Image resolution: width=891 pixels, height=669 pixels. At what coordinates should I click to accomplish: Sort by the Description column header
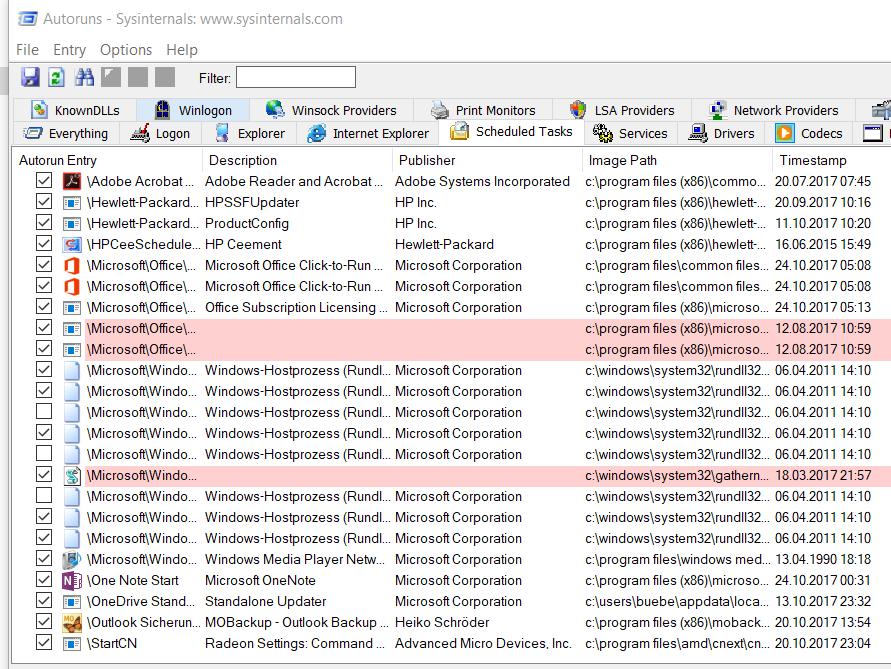[x=297, y=160]
